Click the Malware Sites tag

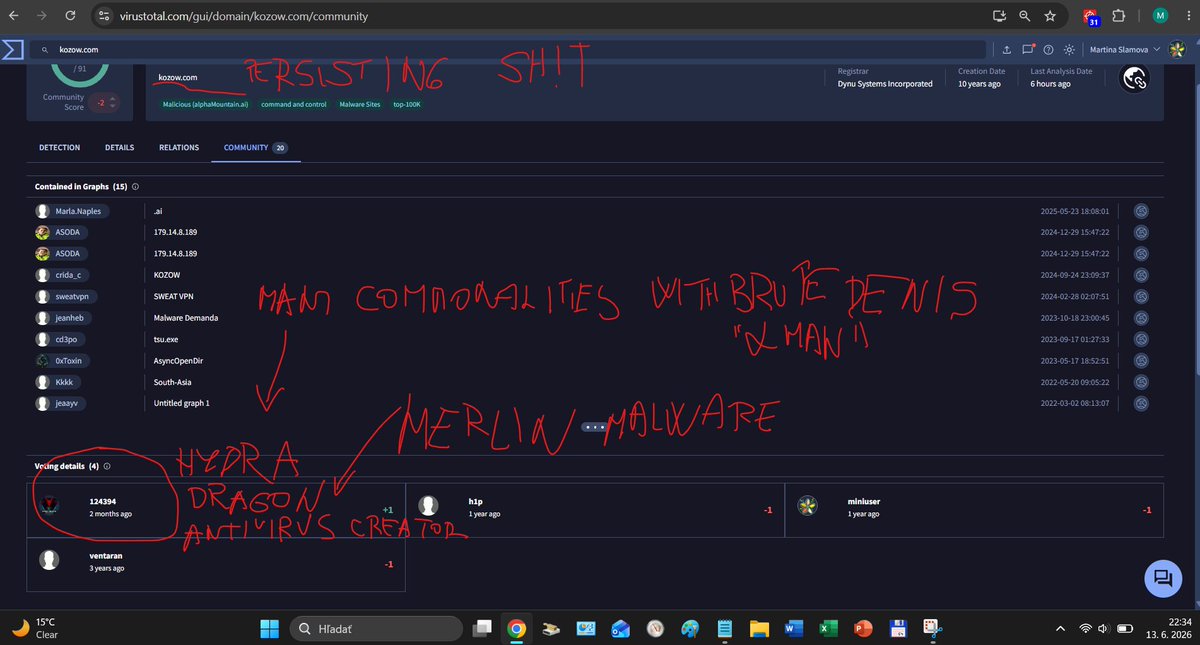tap(360, 104)
